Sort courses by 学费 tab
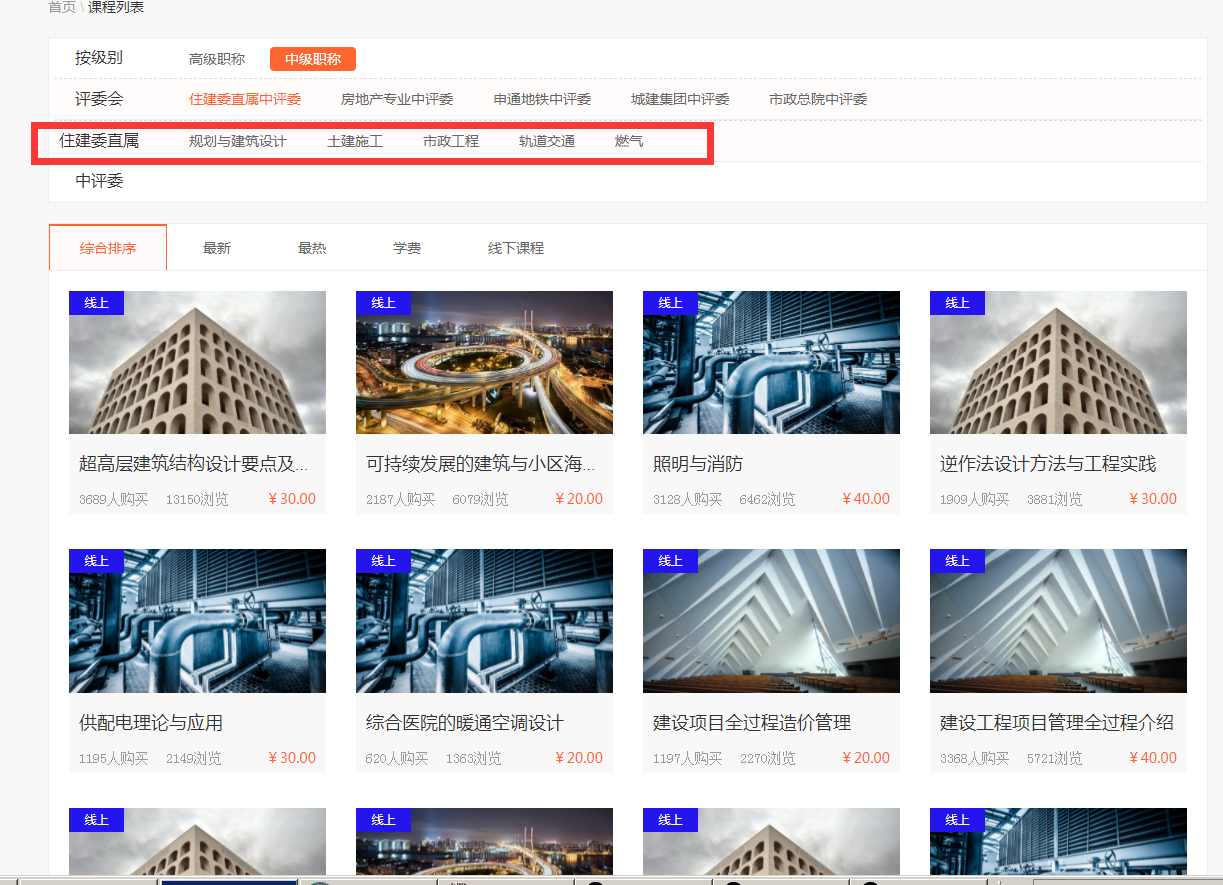Viewport: 1223px width, 885px height. tap(407, 248)
